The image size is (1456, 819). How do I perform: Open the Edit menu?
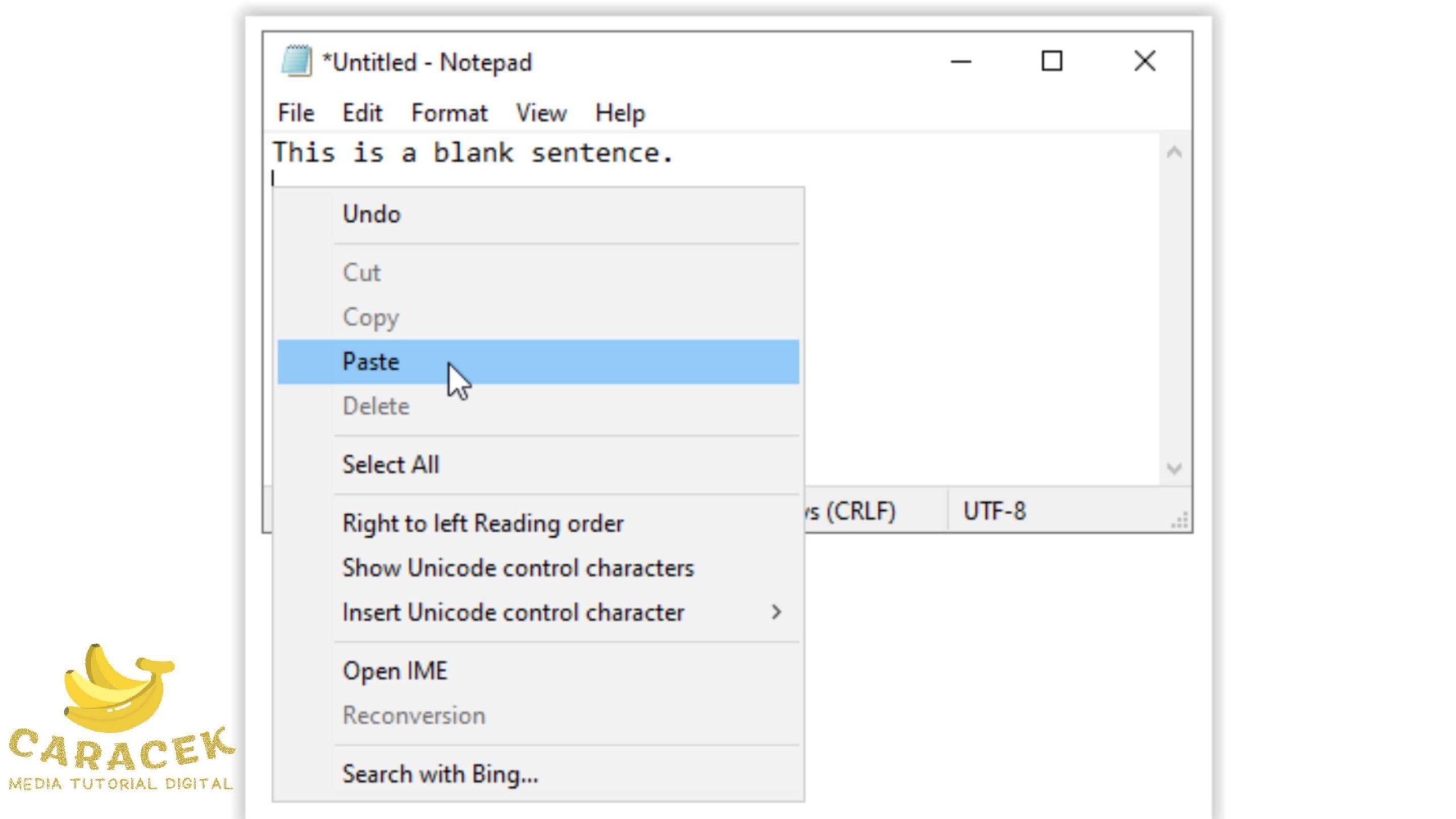pos(363,112)
